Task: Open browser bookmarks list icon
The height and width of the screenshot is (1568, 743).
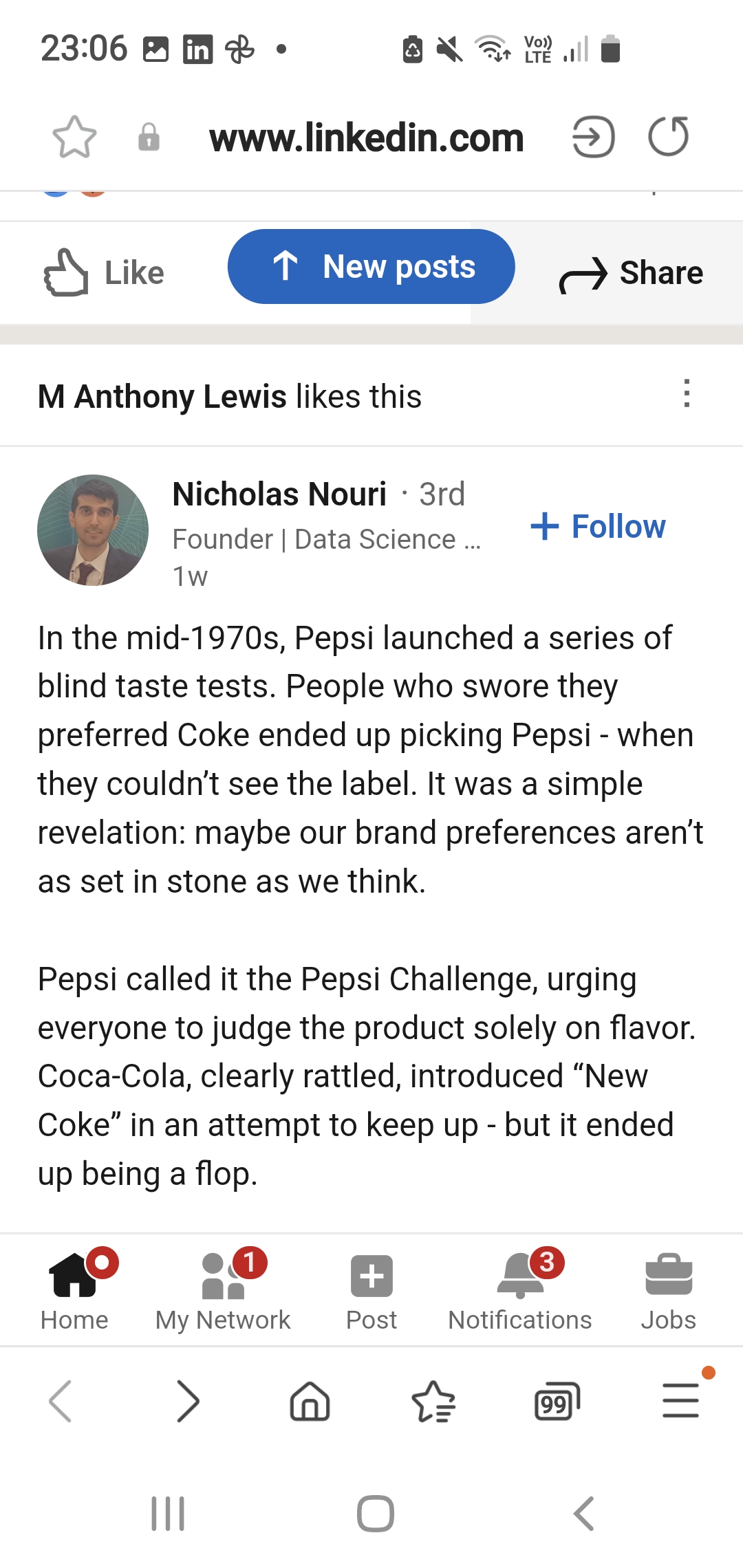Action: click(433, 1402)
